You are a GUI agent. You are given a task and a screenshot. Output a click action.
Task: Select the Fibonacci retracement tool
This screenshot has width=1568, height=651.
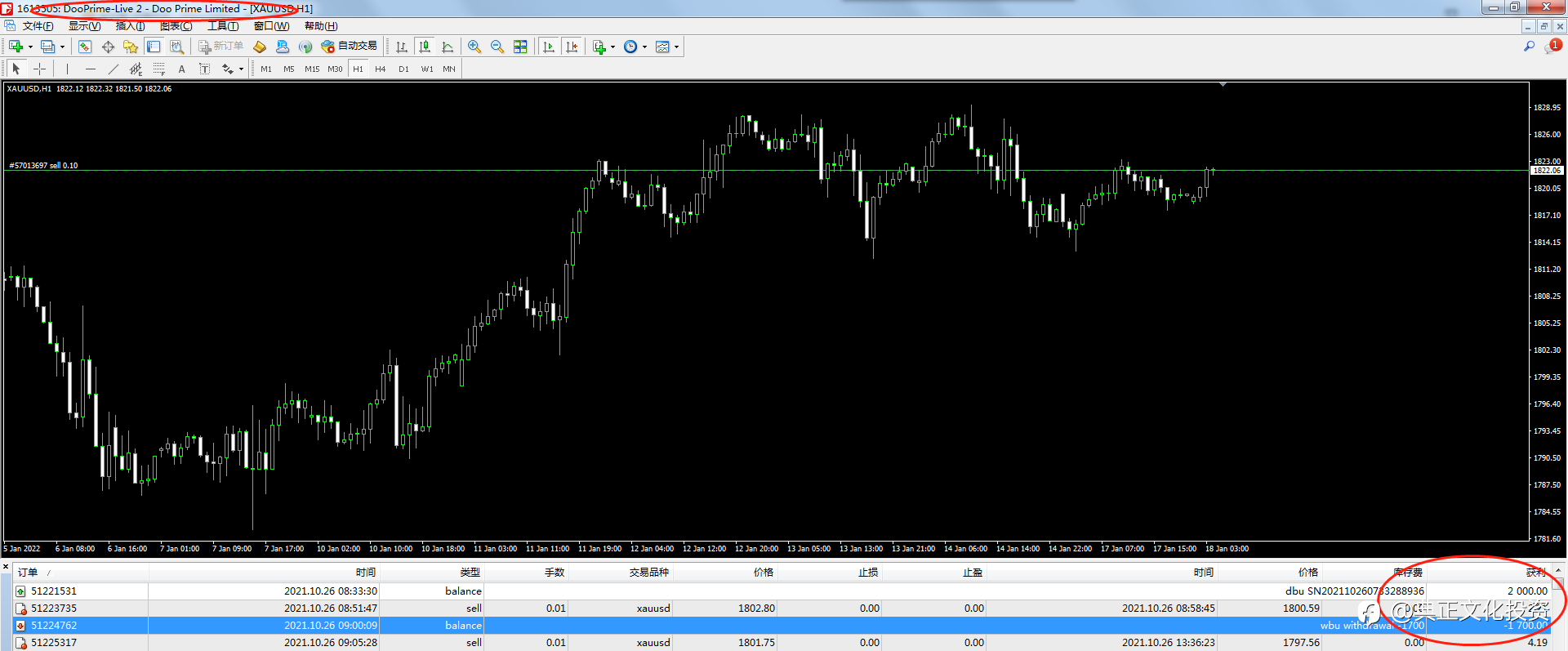(x=158, y=69)
